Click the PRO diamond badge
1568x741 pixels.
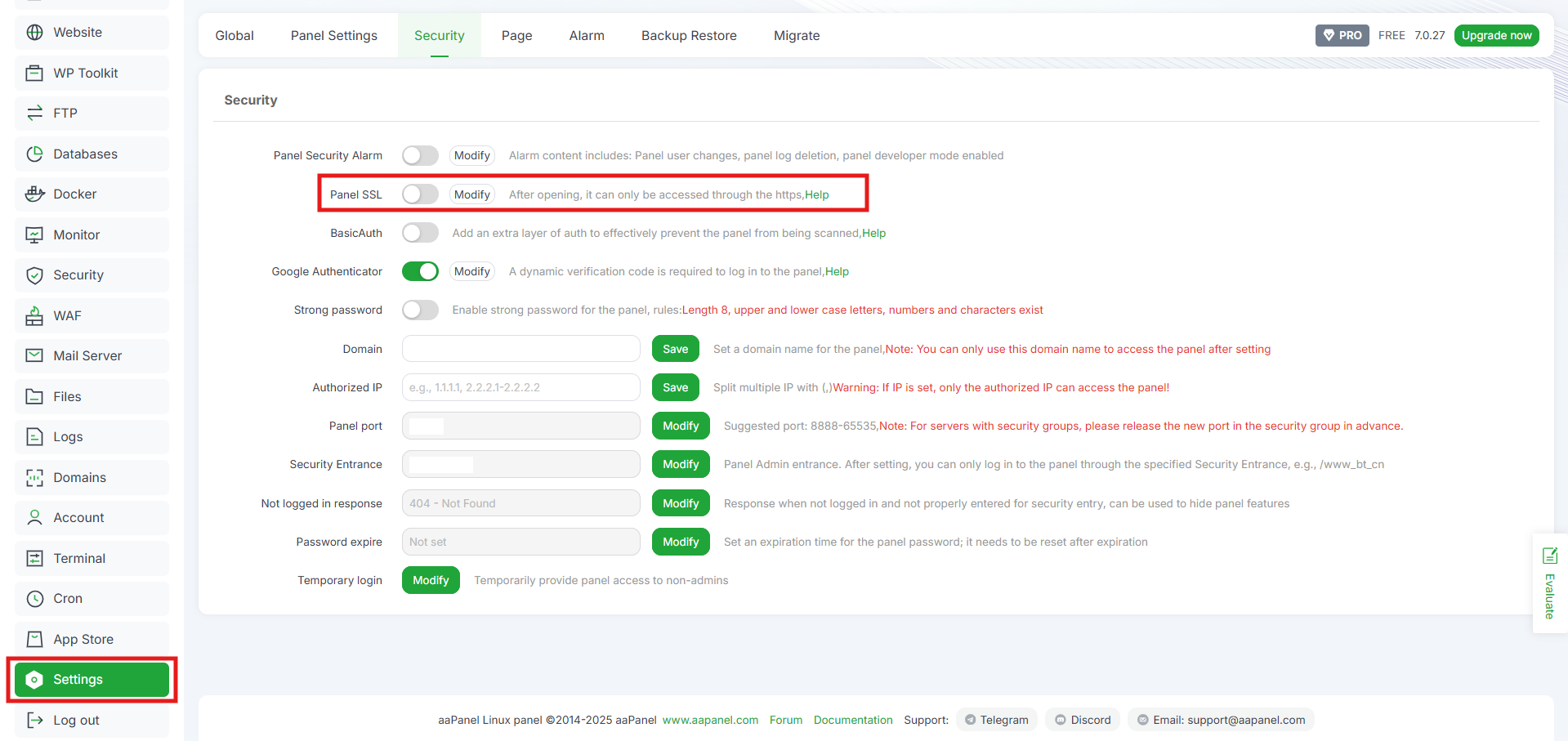coord(1342,35)
